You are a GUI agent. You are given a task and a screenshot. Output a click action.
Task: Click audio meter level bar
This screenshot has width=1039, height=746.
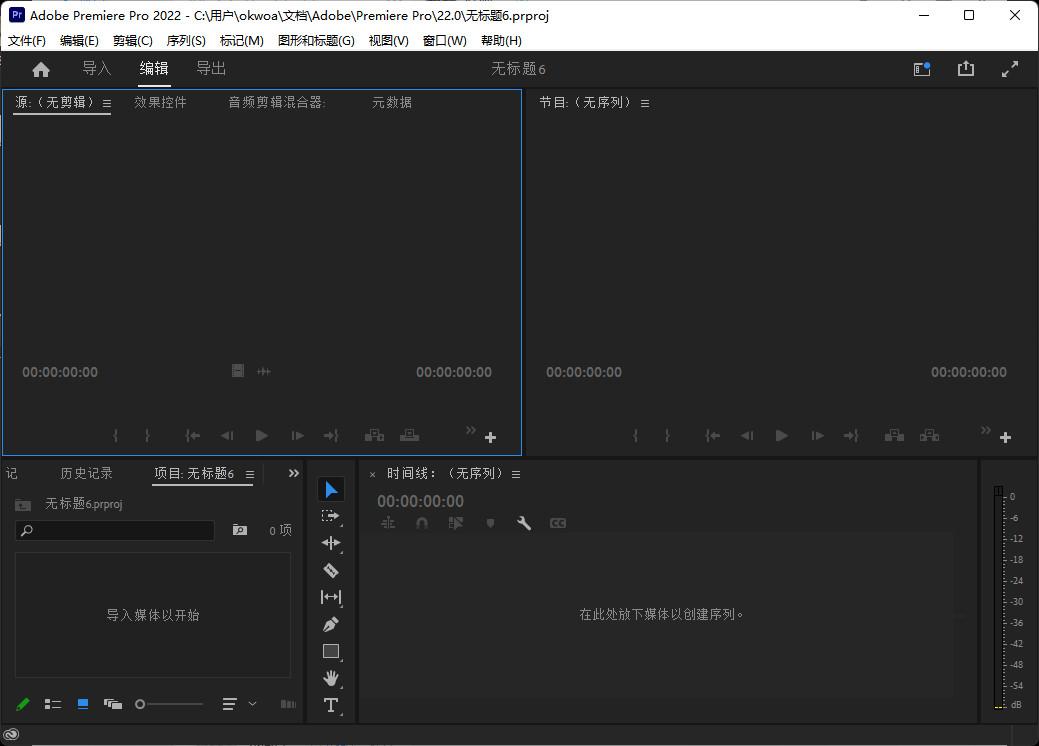[x=999, y=597]
